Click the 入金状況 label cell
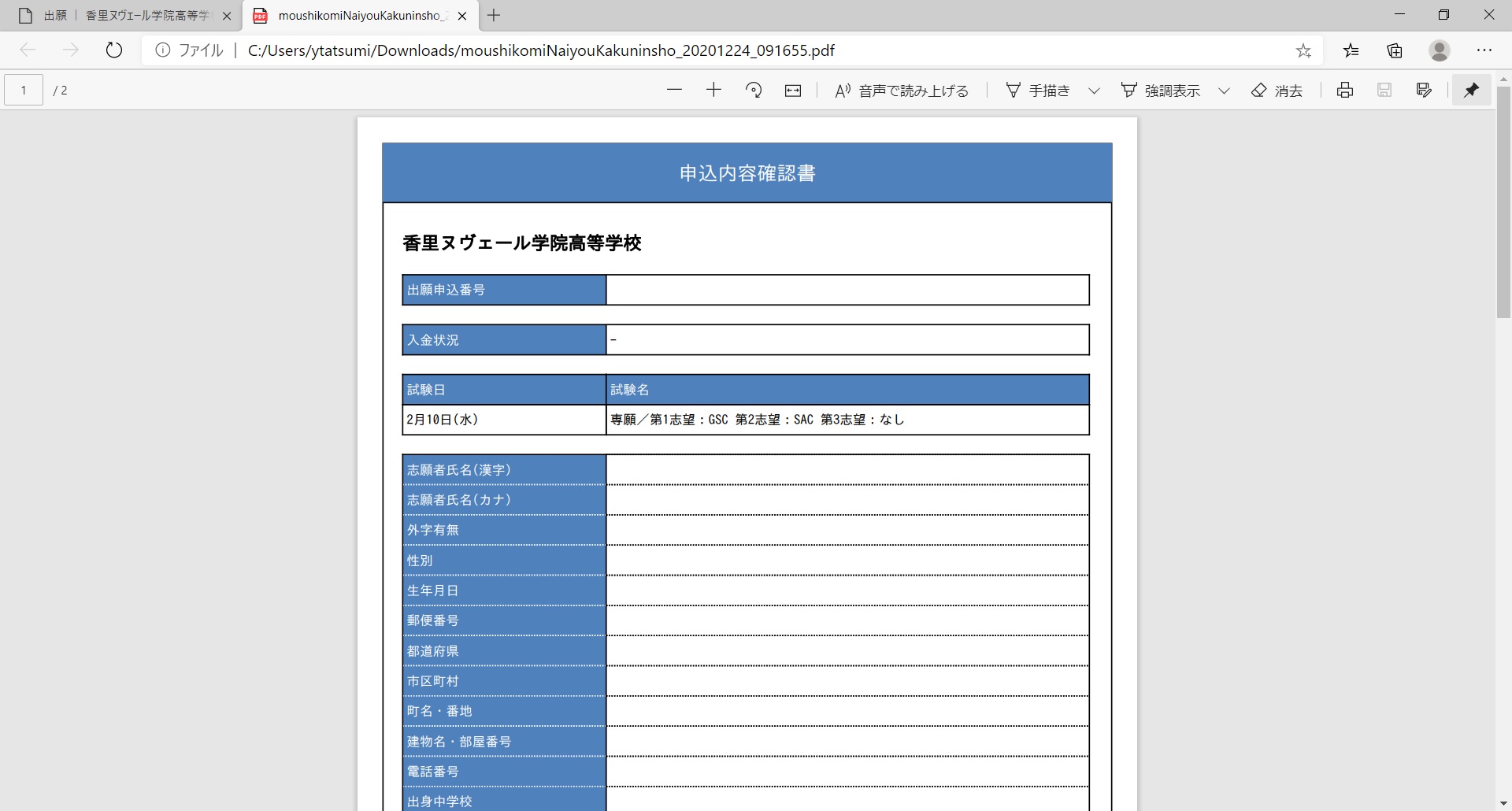The height and width of the screenshot is (811, 1512). (504, 340)
